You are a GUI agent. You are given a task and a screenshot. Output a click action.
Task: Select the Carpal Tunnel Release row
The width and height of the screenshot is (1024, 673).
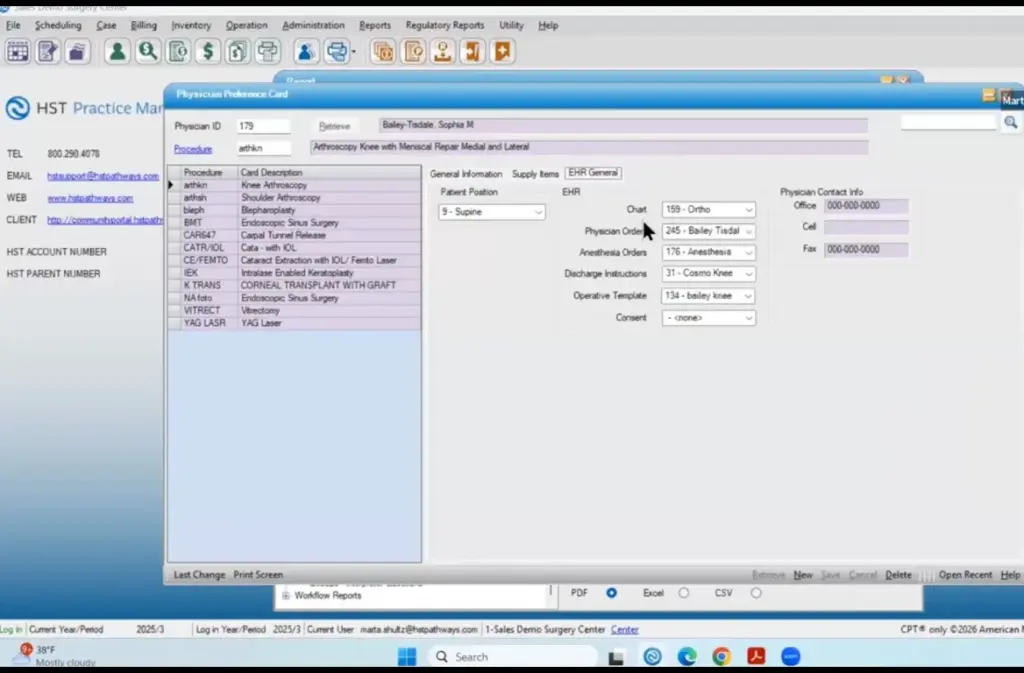(x=294, y=235)
